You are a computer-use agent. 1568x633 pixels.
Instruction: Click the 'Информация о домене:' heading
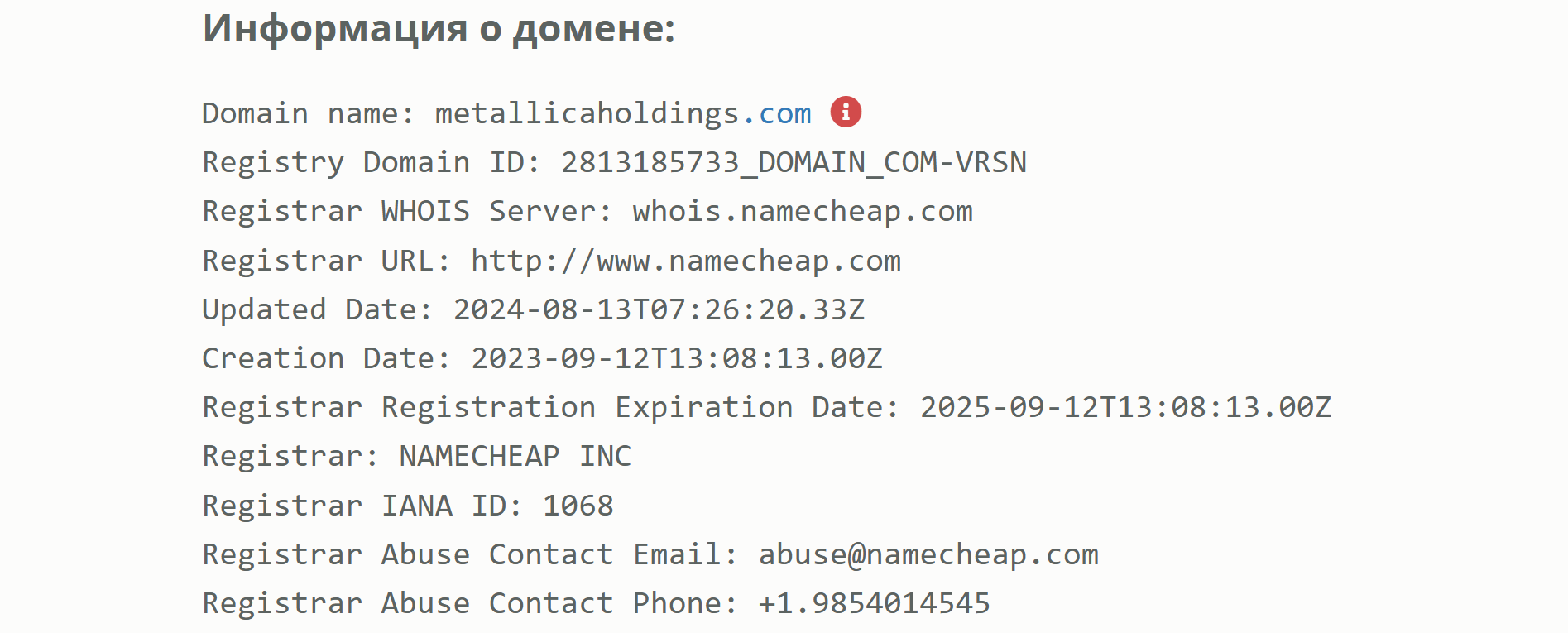439,29
